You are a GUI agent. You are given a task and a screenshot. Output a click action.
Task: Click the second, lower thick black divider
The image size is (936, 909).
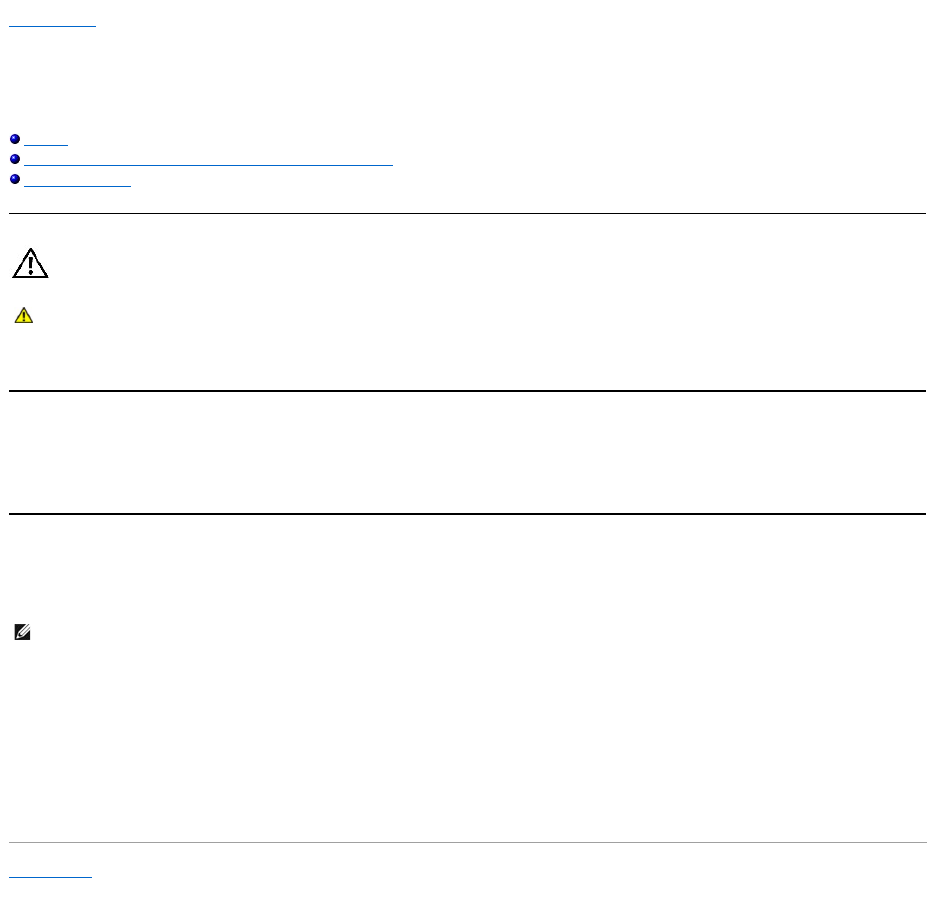(x=468, y=514)
